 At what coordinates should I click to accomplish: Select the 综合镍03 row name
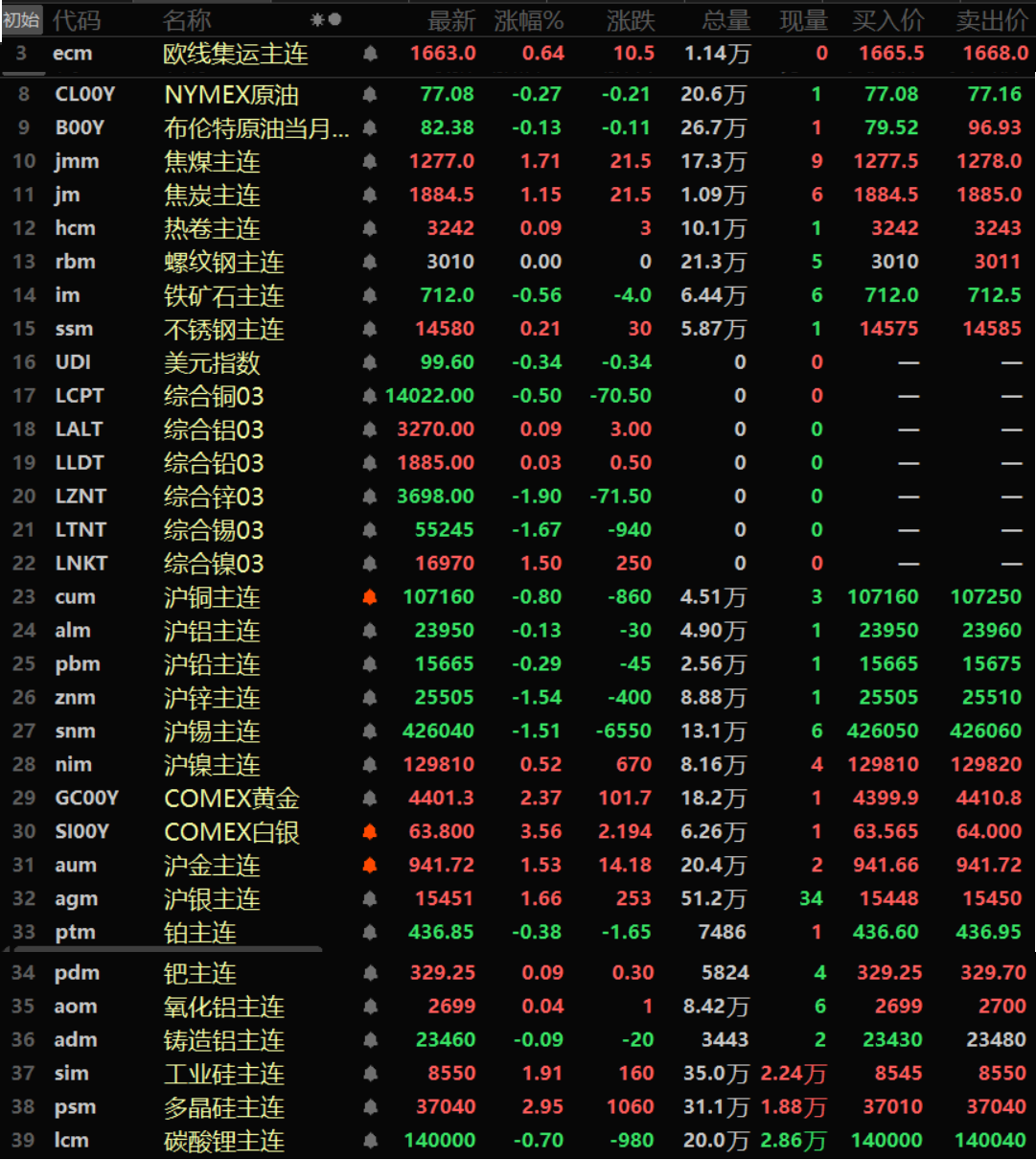point(214,565)
